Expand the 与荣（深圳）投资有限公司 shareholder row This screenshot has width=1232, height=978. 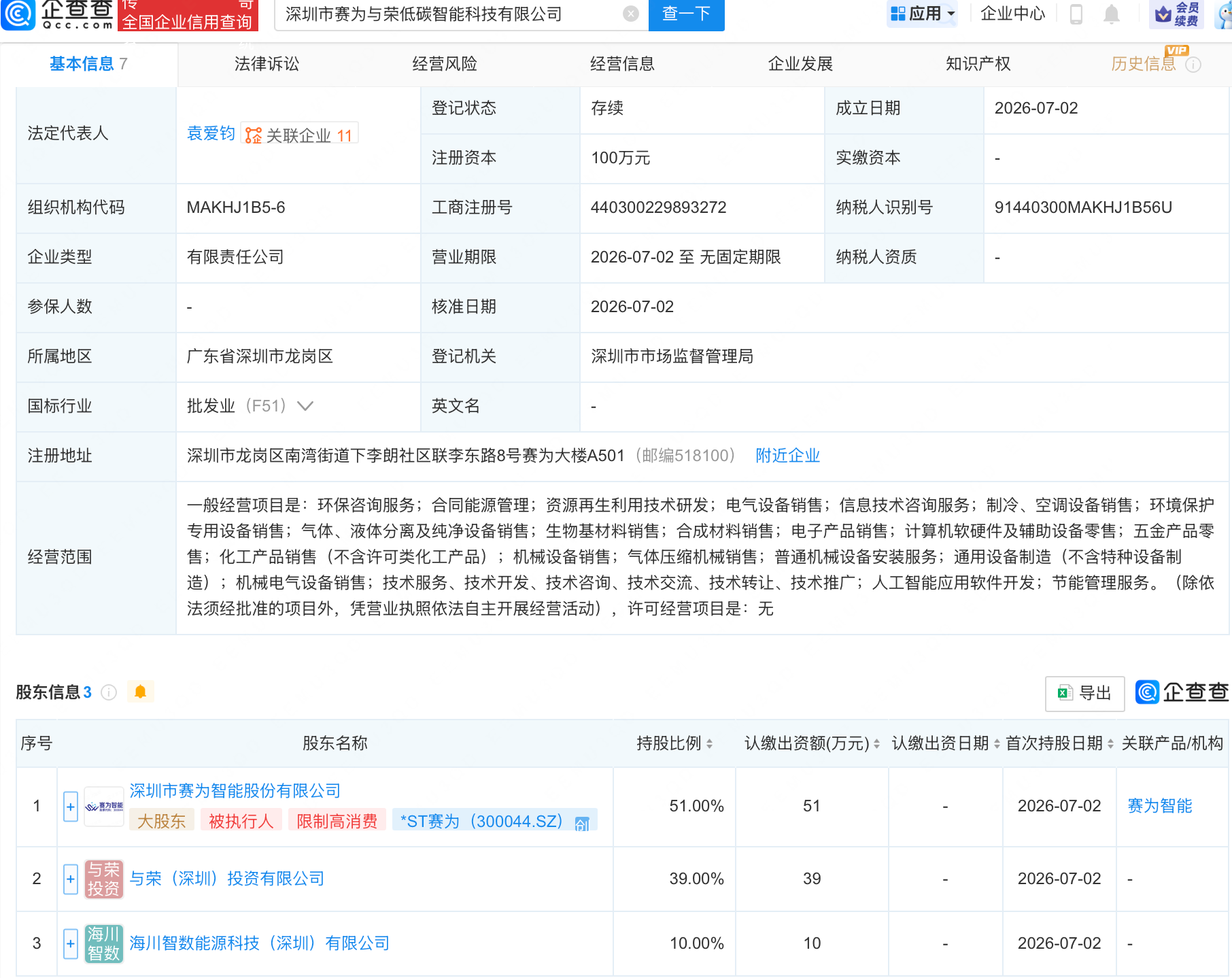tap(71, 879)
